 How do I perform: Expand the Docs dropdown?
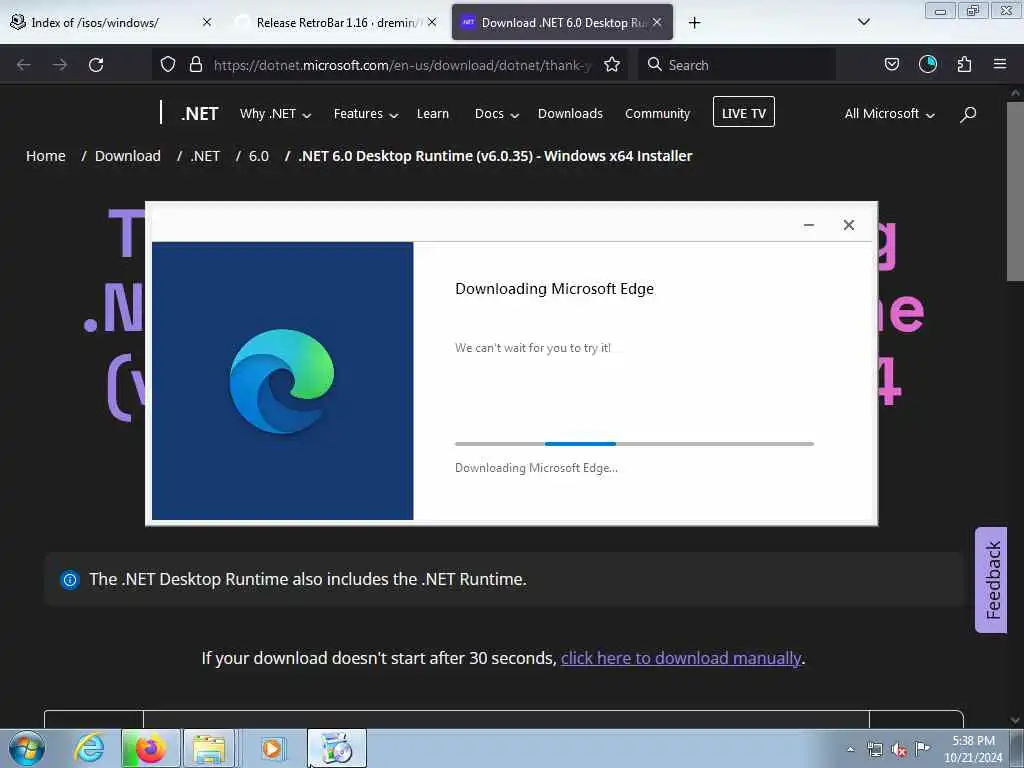click(496, 114)
